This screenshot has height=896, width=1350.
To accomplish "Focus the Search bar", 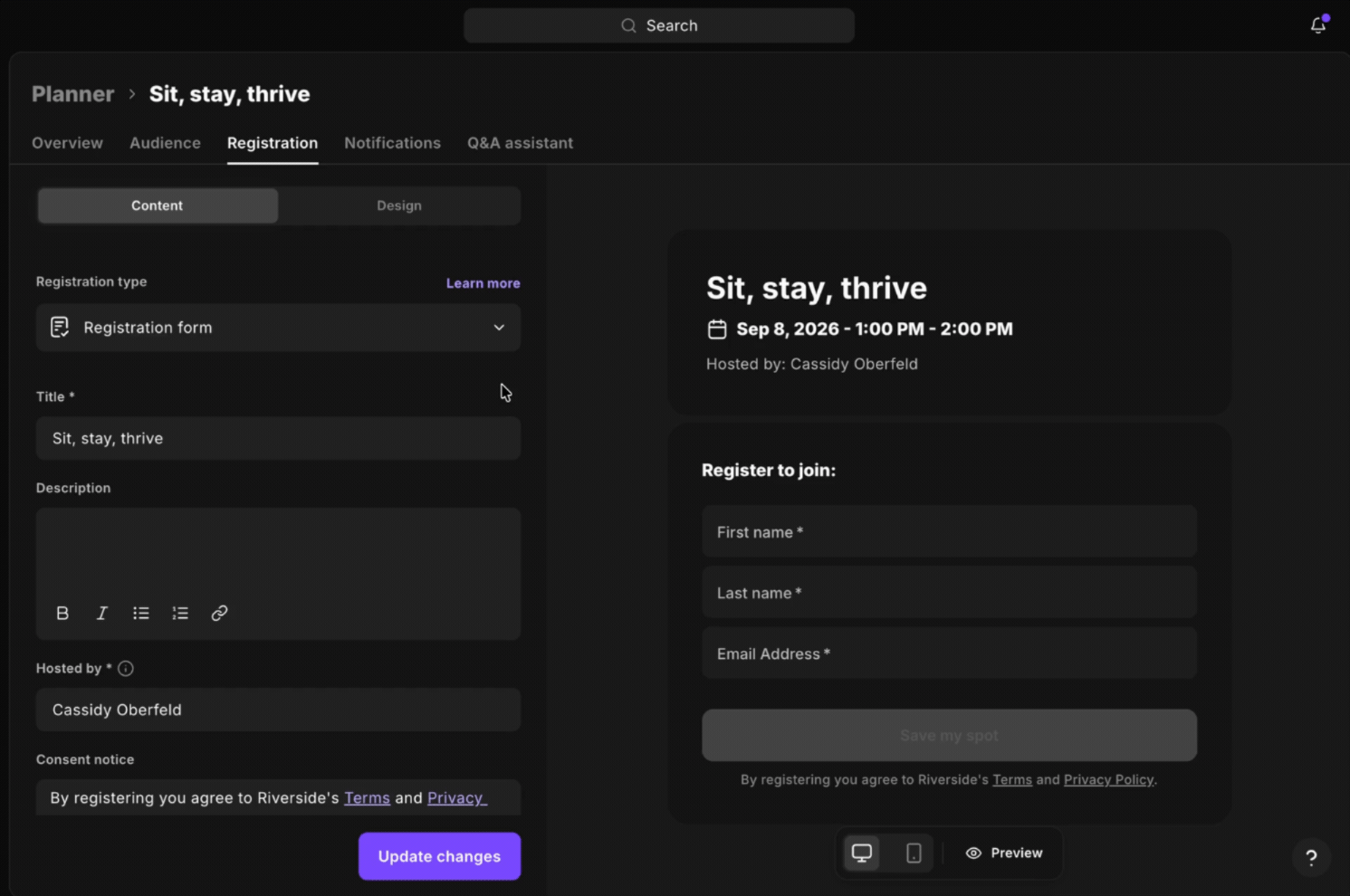I will point(659,25).
